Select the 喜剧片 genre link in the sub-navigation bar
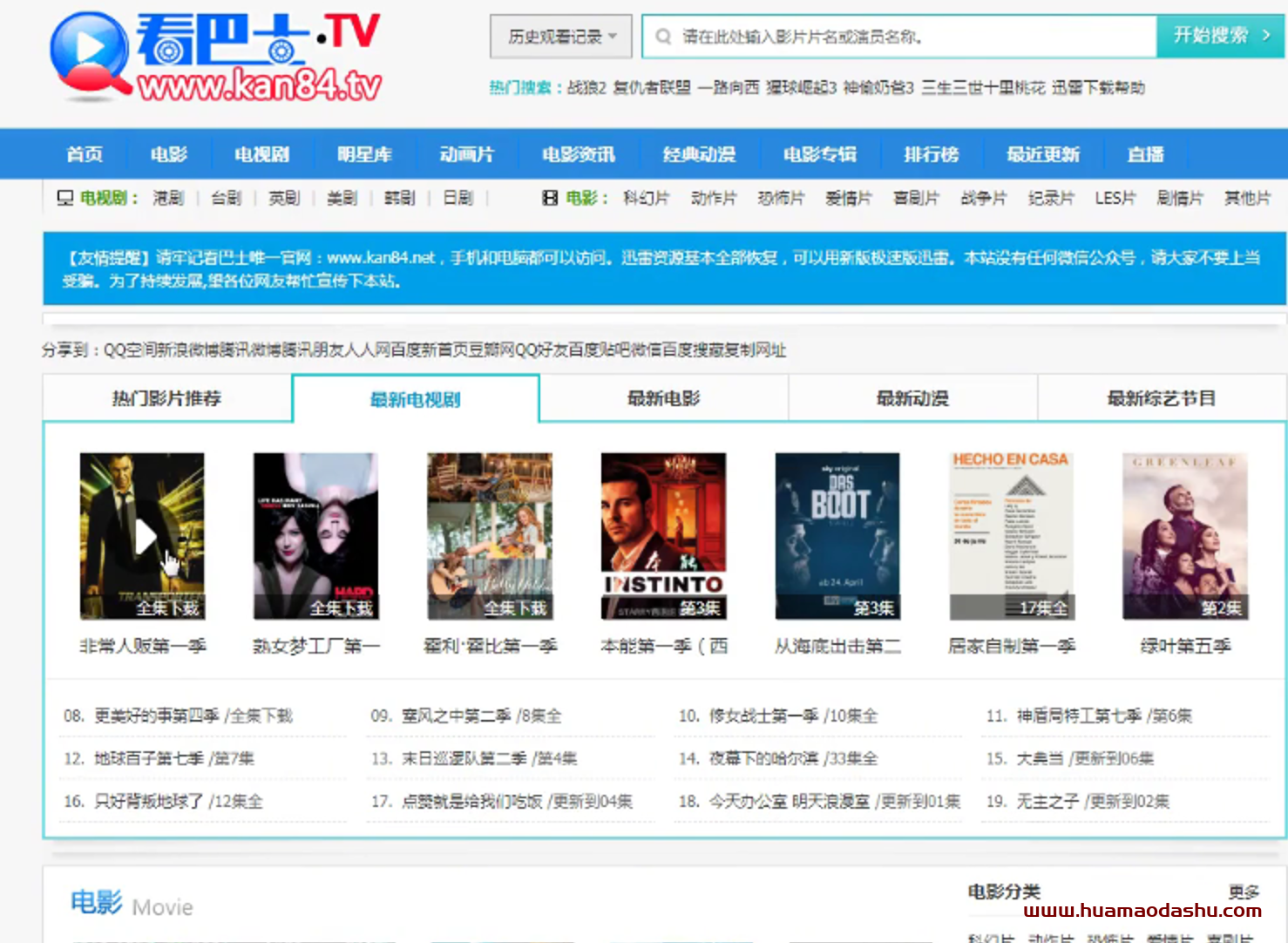The height and width of the screenshot is (943, 1288). [917, 198]
